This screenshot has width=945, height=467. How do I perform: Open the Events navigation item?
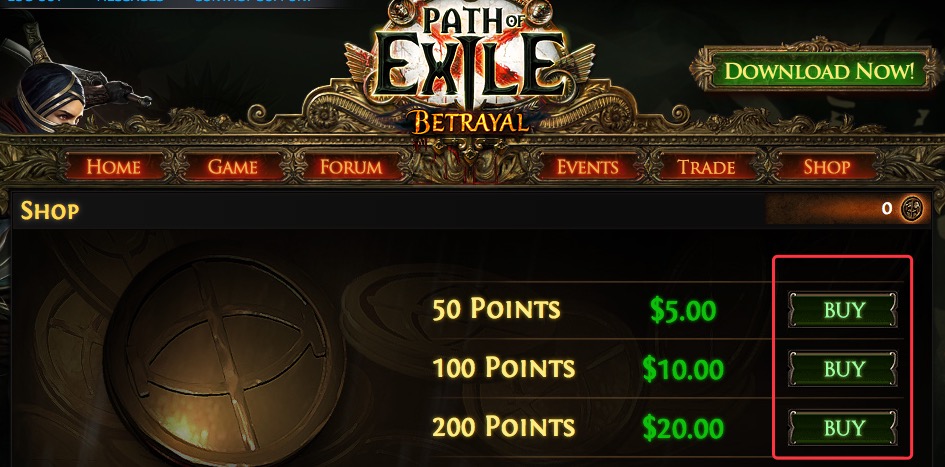588,167
